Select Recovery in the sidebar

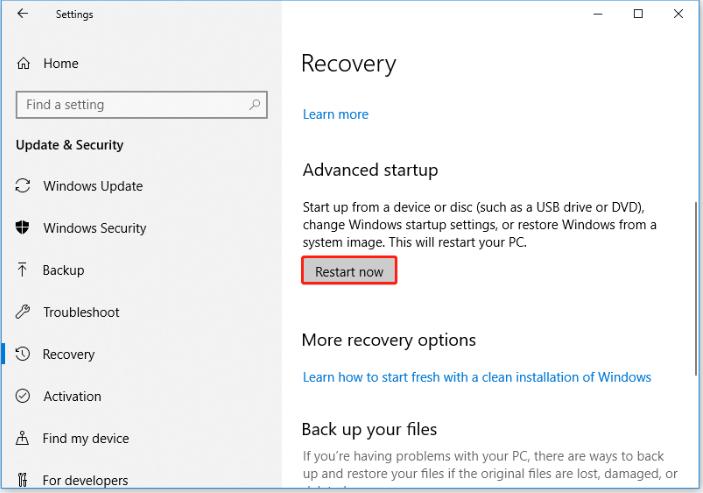(69, 355)
